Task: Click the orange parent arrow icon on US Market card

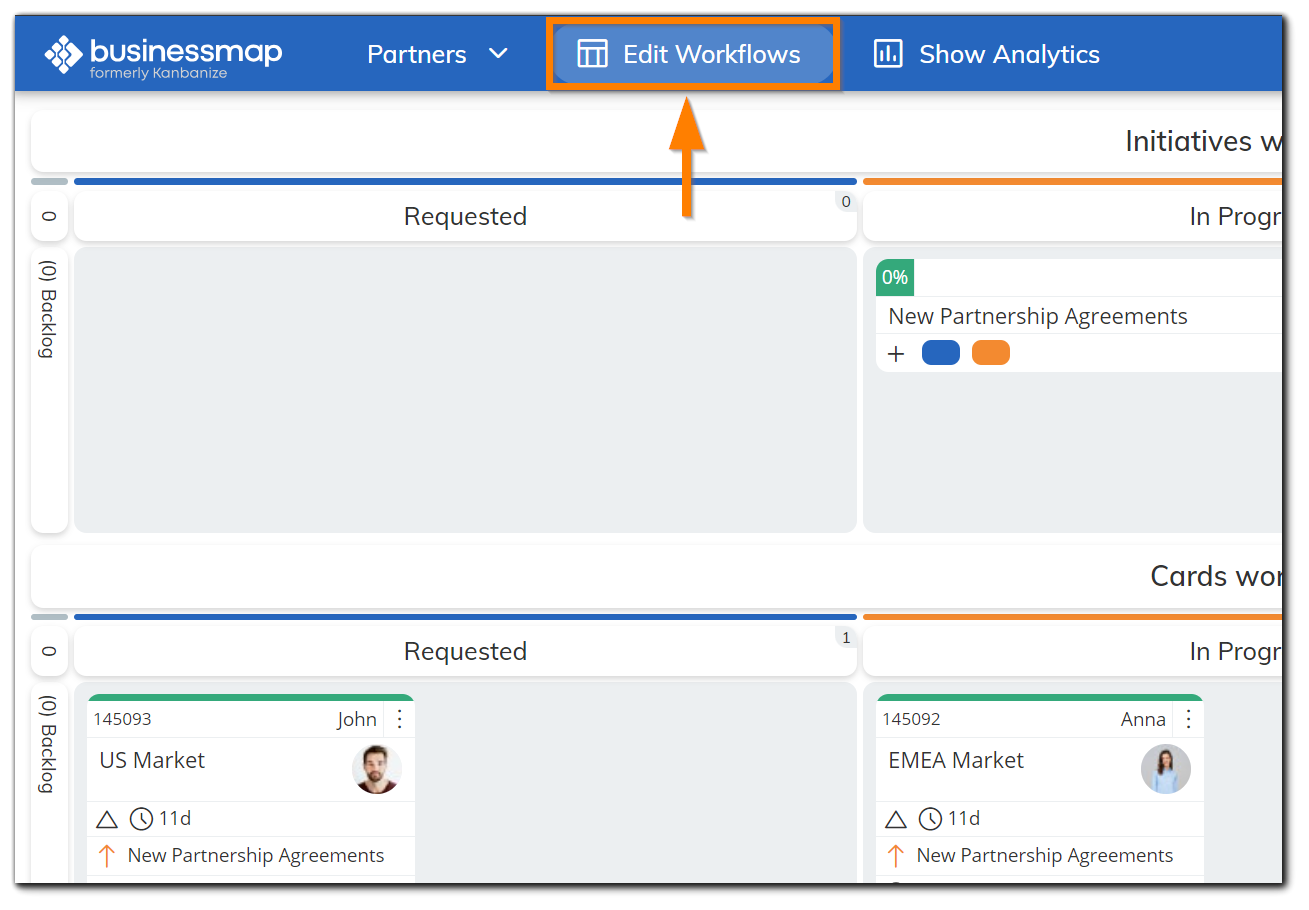Action: pyautogui.click(x=109, y=855)
